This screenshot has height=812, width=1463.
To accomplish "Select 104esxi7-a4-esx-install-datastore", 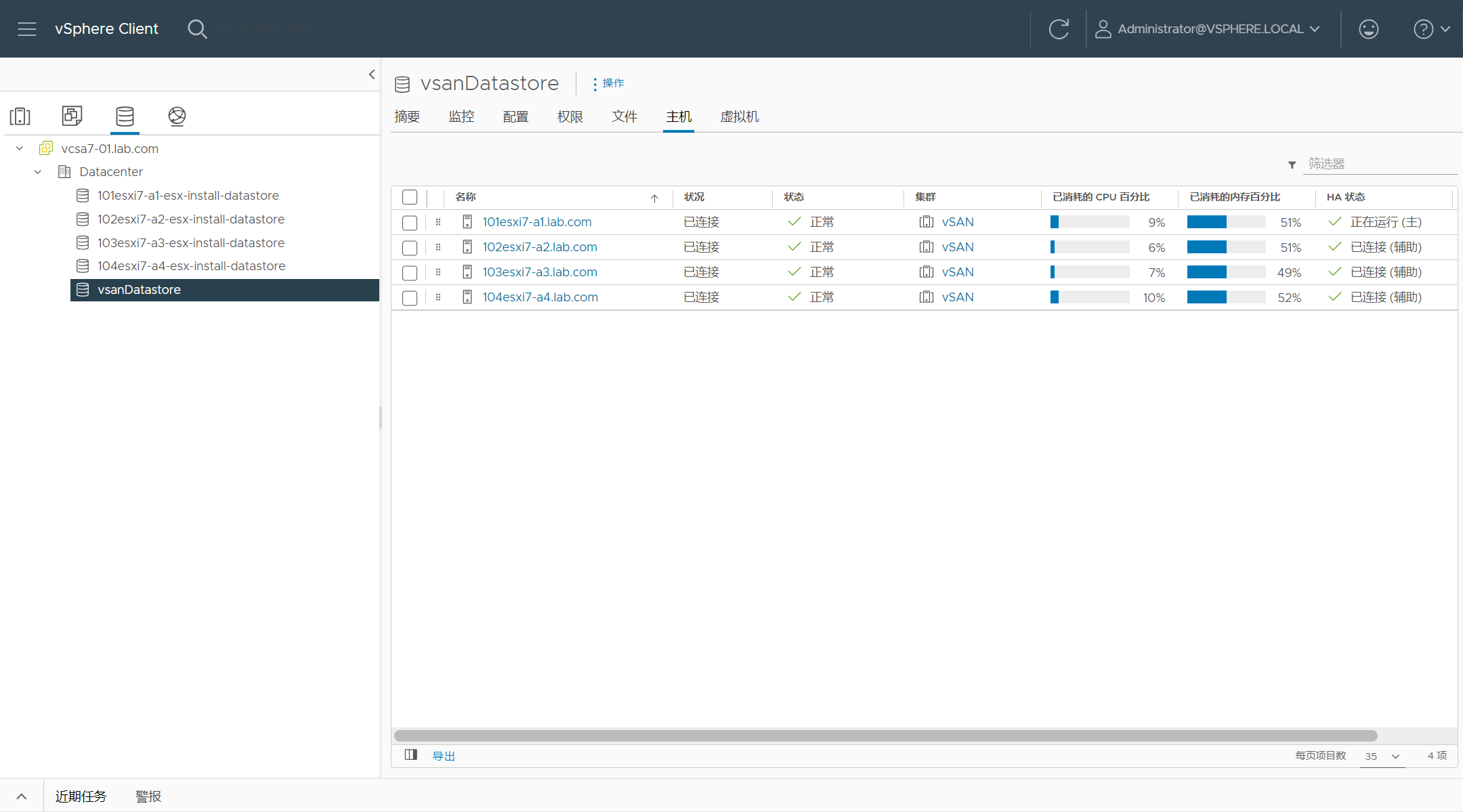I will pos(192,266).
